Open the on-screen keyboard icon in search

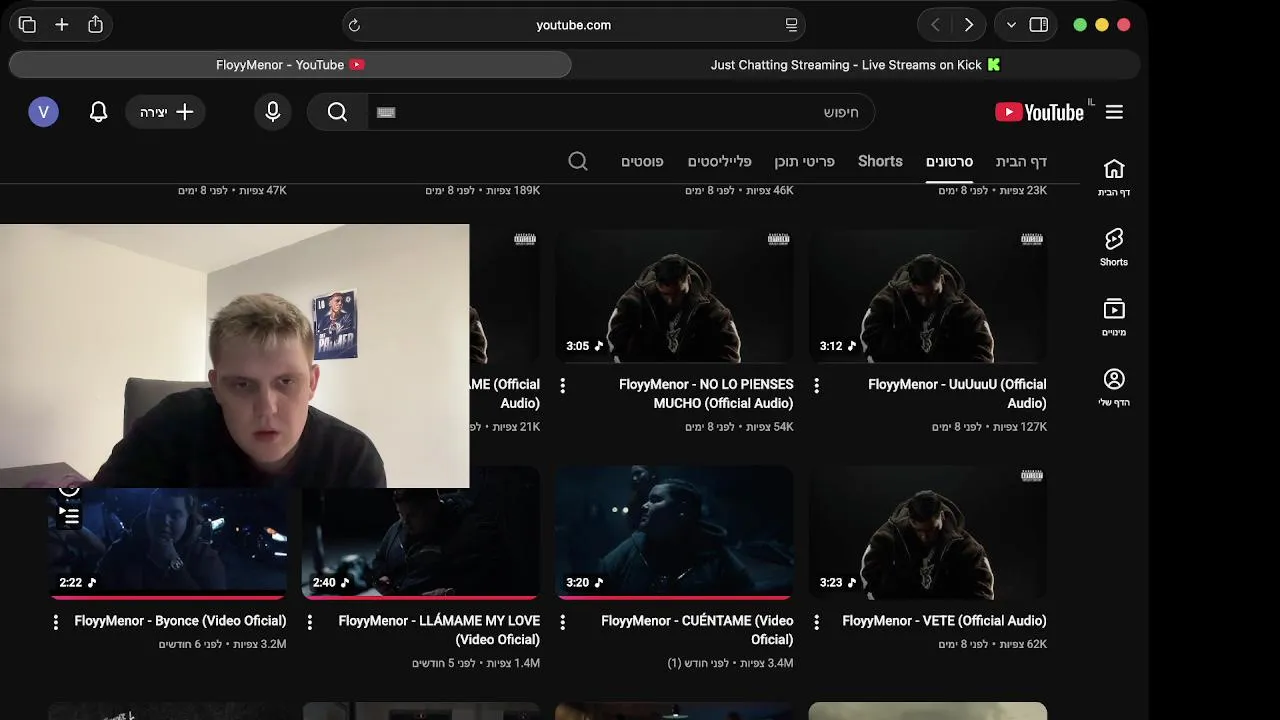386,112
